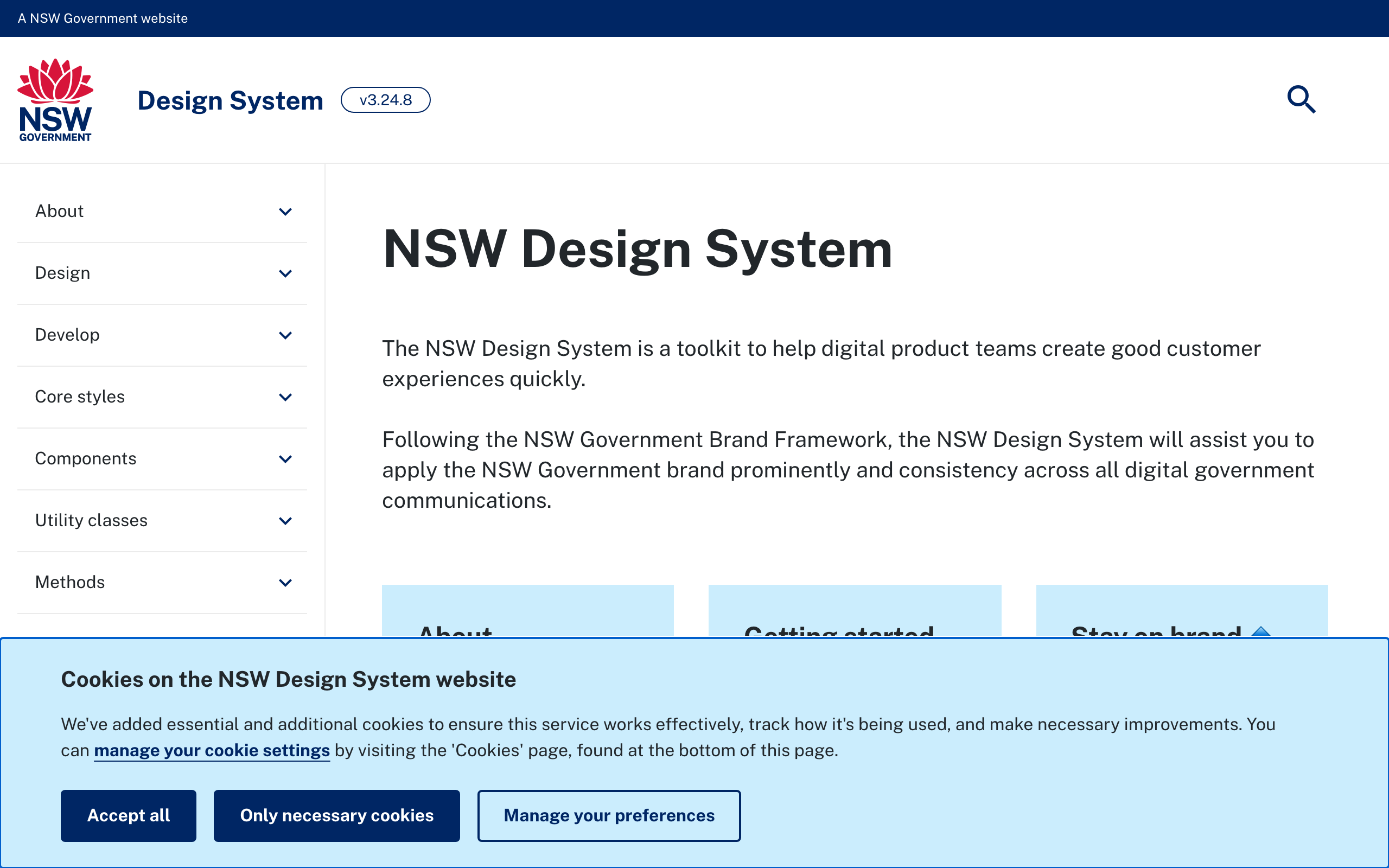Expand the Components section chevron
The width and height of the screenshot is (1389, 868).
tap(285, 459)
